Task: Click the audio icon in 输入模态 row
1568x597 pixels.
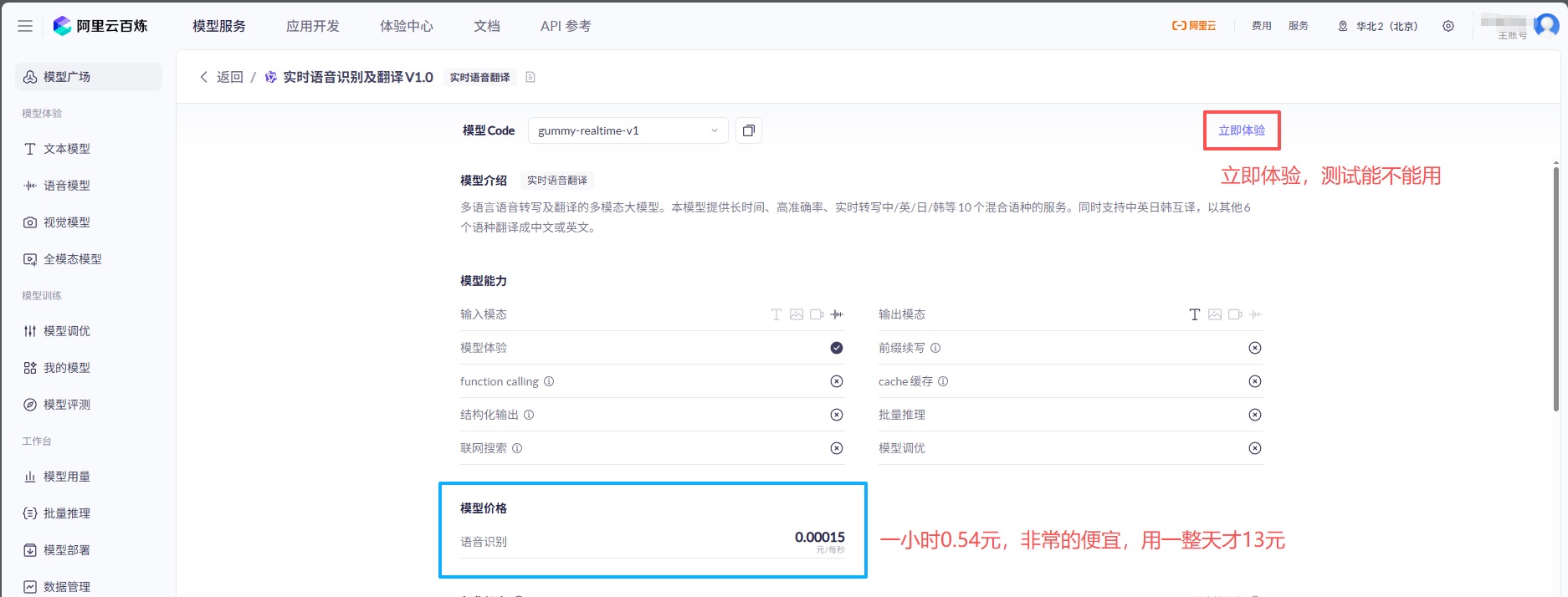Action: (x=837, y=314)
